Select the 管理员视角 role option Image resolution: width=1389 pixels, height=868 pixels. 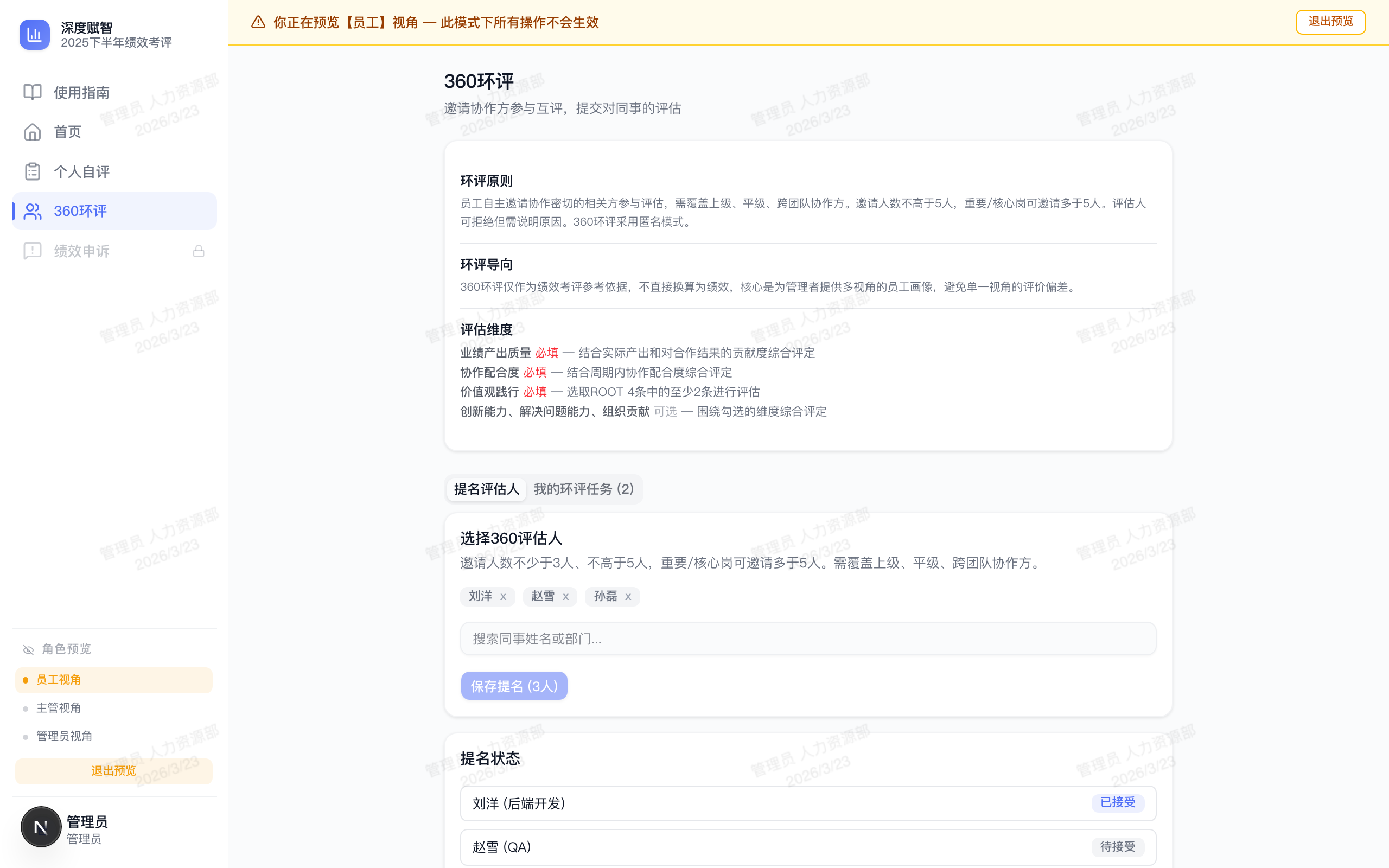click(x=64, y=736)
